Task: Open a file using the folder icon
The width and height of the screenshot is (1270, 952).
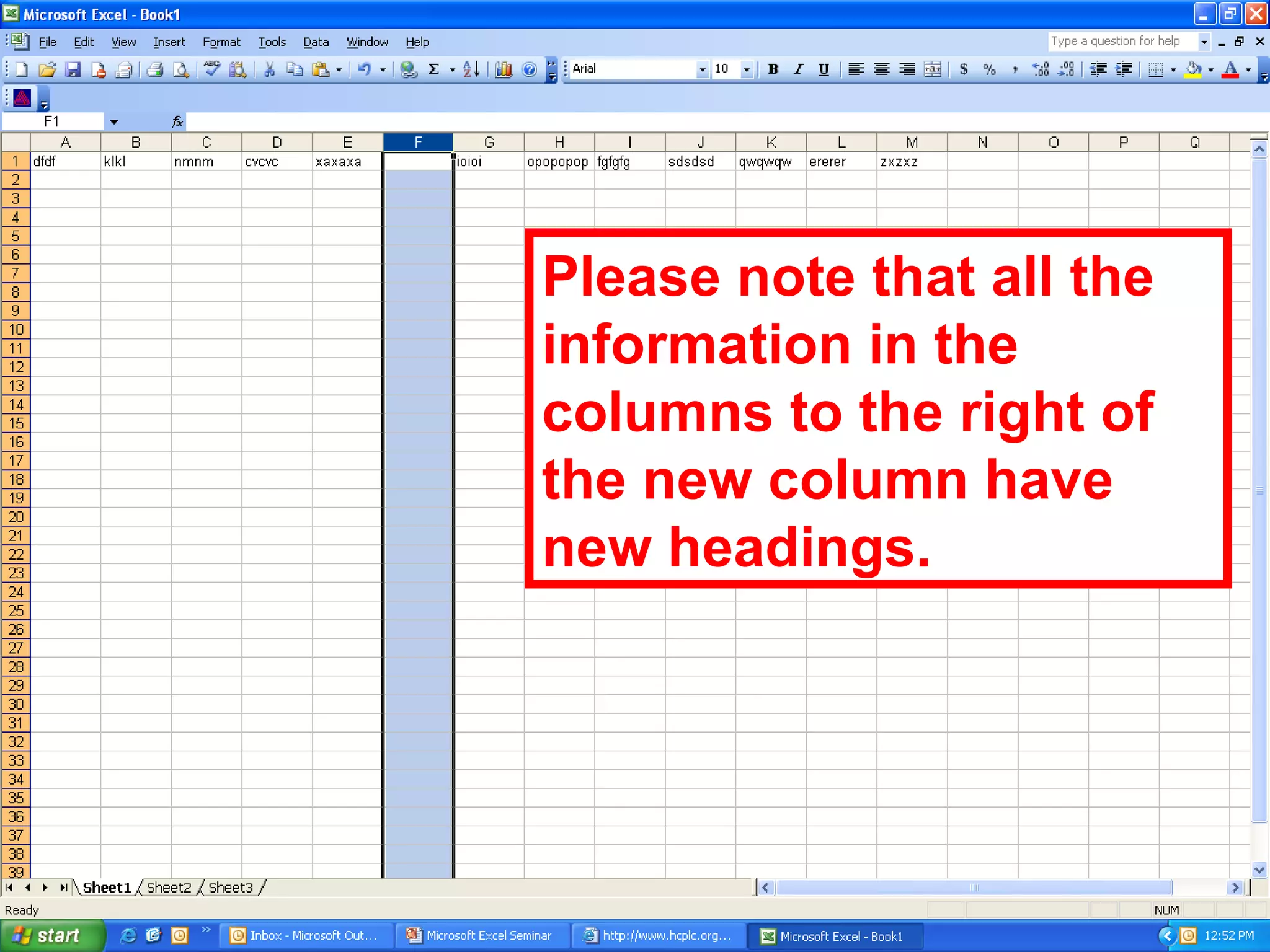Action: (x=47, y=69)
